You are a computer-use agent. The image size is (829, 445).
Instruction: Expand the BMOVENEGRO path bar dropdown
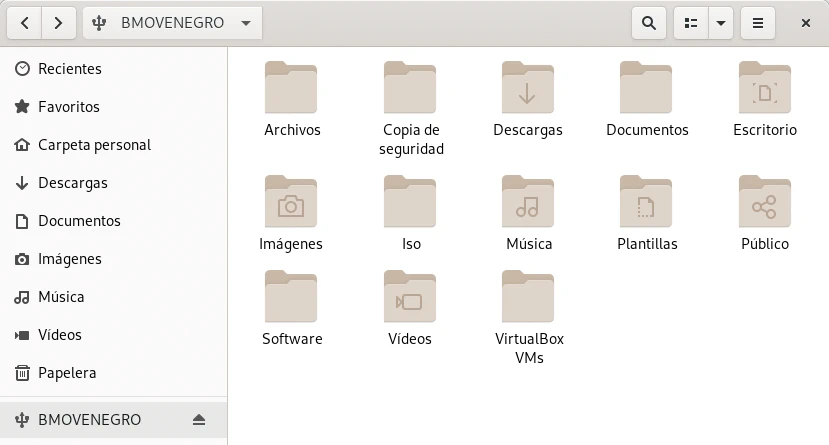(246, 22)
